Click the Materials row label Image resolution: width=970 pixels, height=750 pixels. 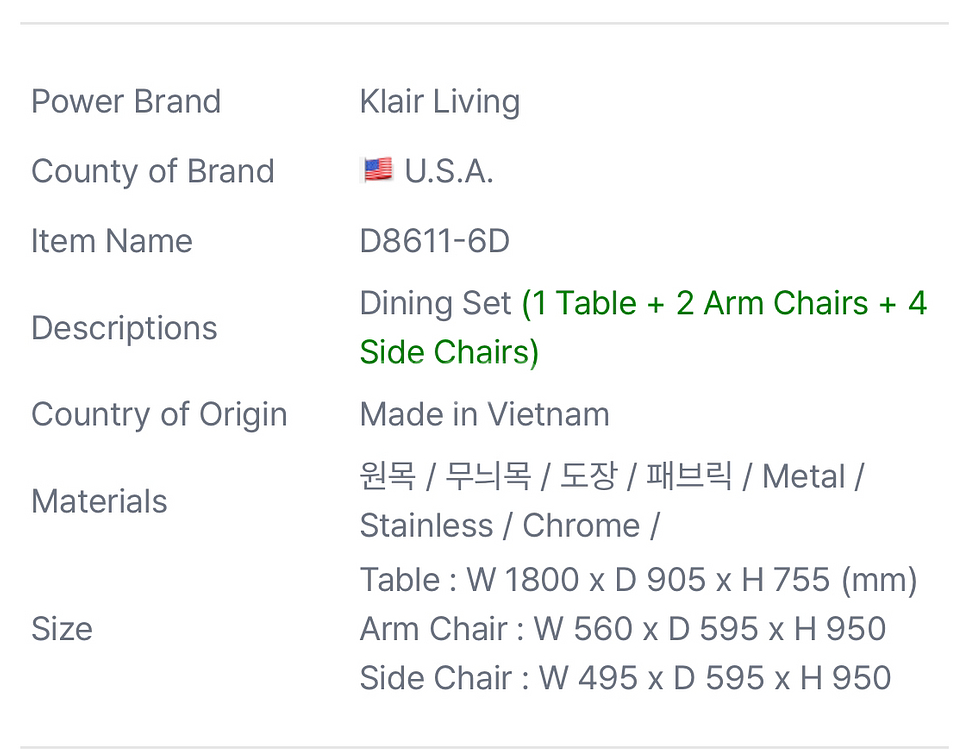[x=99, y=501]
